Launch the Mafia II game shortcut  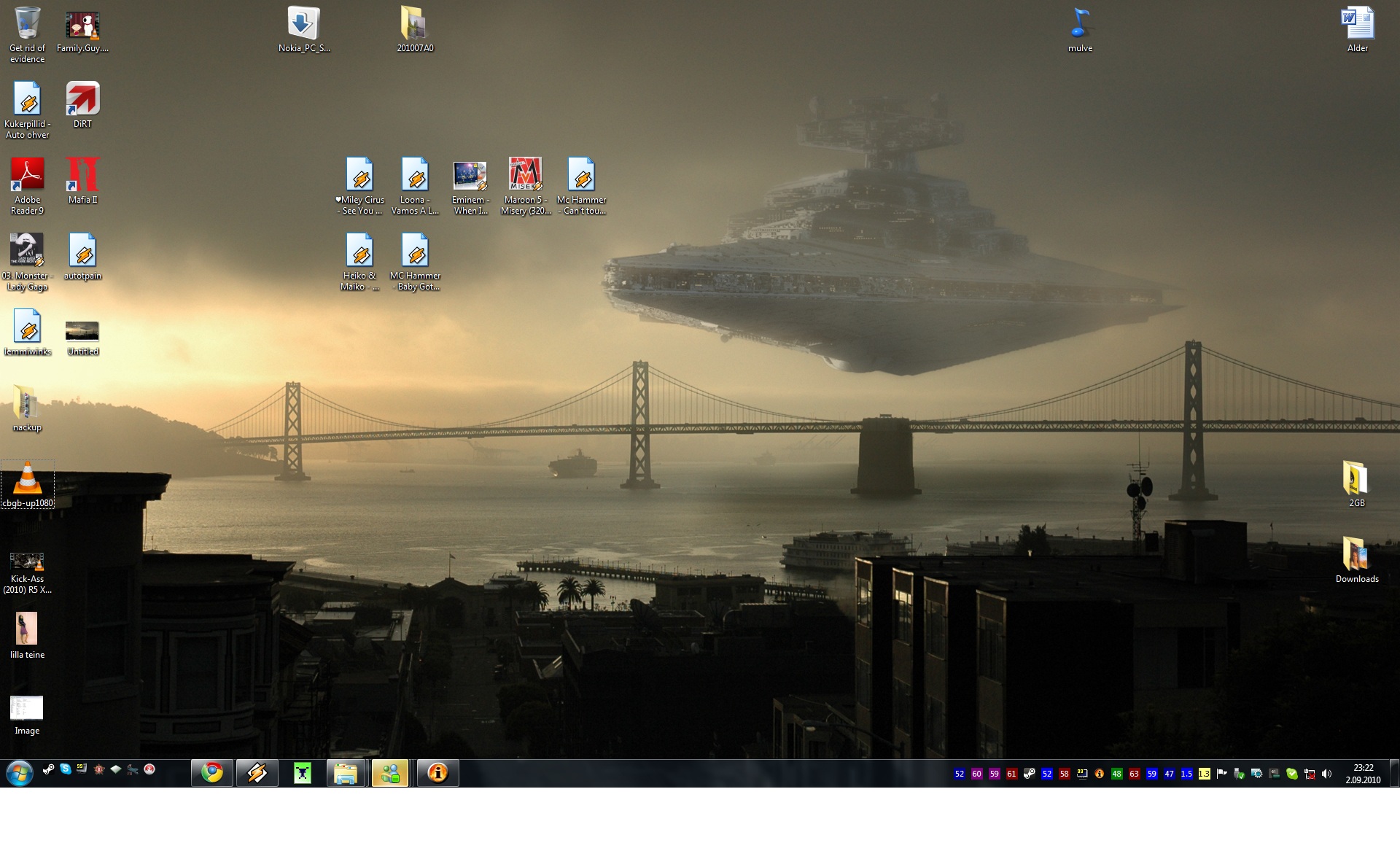[82, 182]
